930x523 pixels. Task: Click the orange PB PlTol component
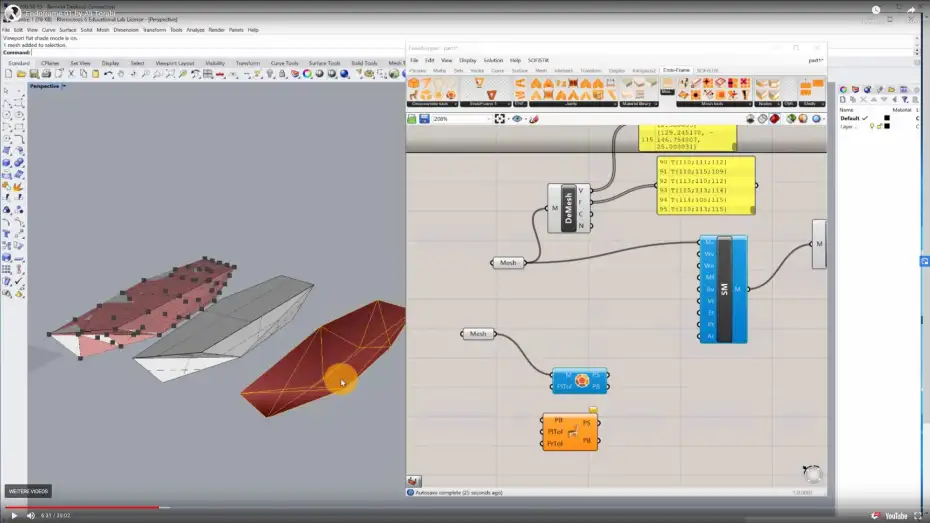[570, 432]
